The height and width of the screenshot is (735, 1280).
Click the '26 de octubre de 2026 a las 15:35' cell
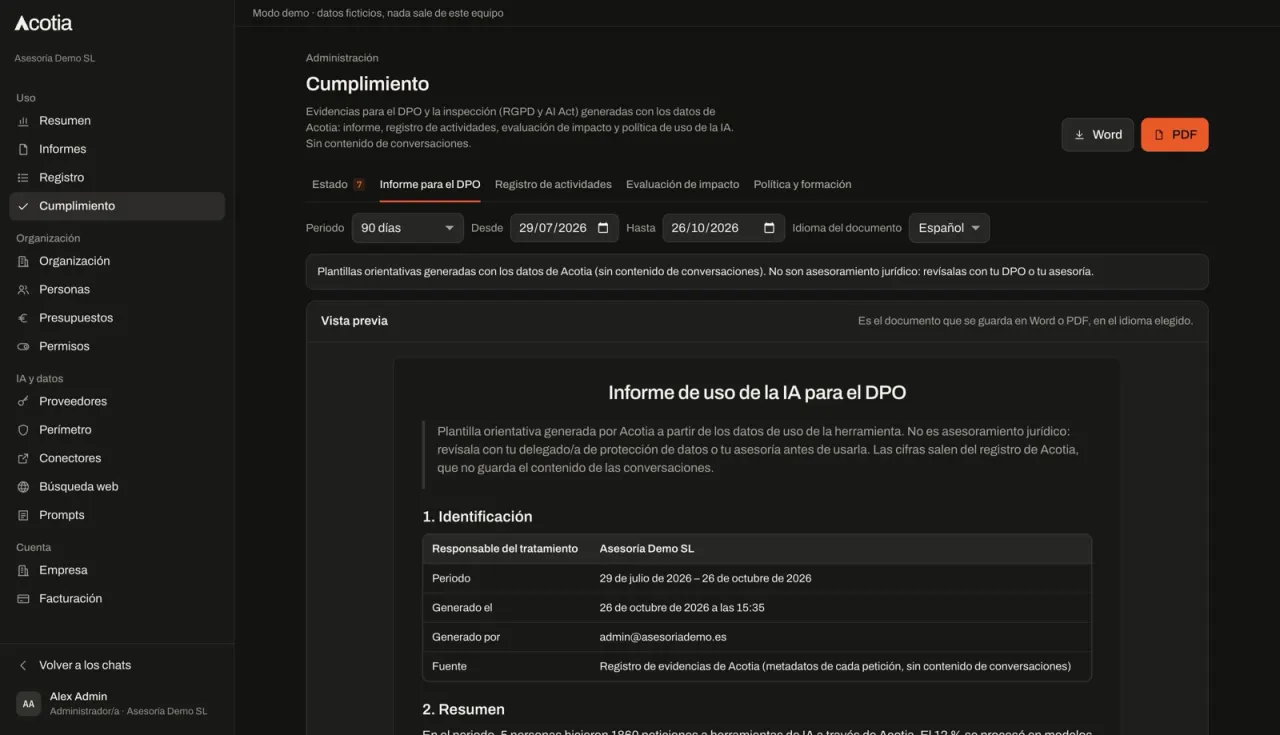click(x=683, y=608)
